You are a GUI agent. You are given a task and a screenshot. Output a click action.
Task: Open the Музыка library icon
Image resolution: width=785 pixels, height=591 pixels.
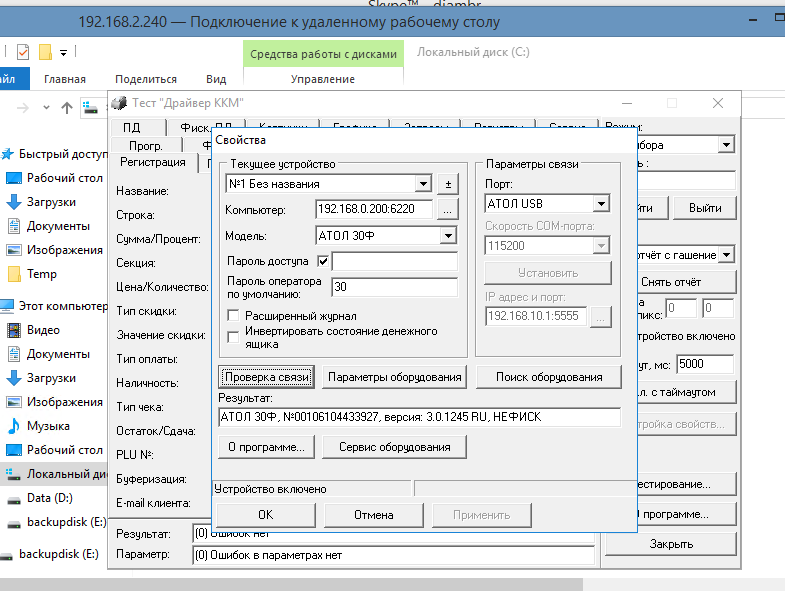pyautogui.click(x=14, y=426)
